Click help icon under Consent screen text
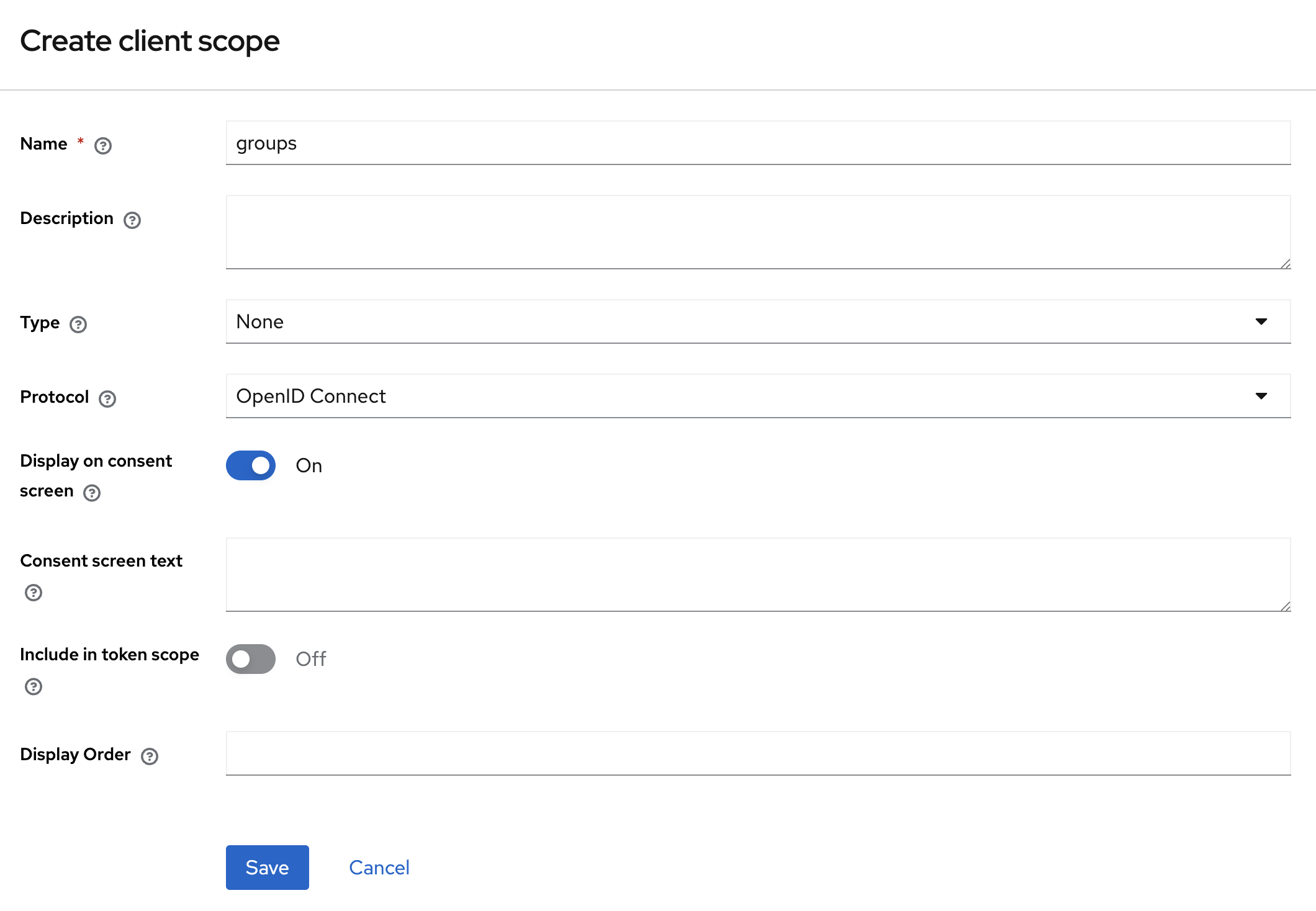 coord(34,593)
